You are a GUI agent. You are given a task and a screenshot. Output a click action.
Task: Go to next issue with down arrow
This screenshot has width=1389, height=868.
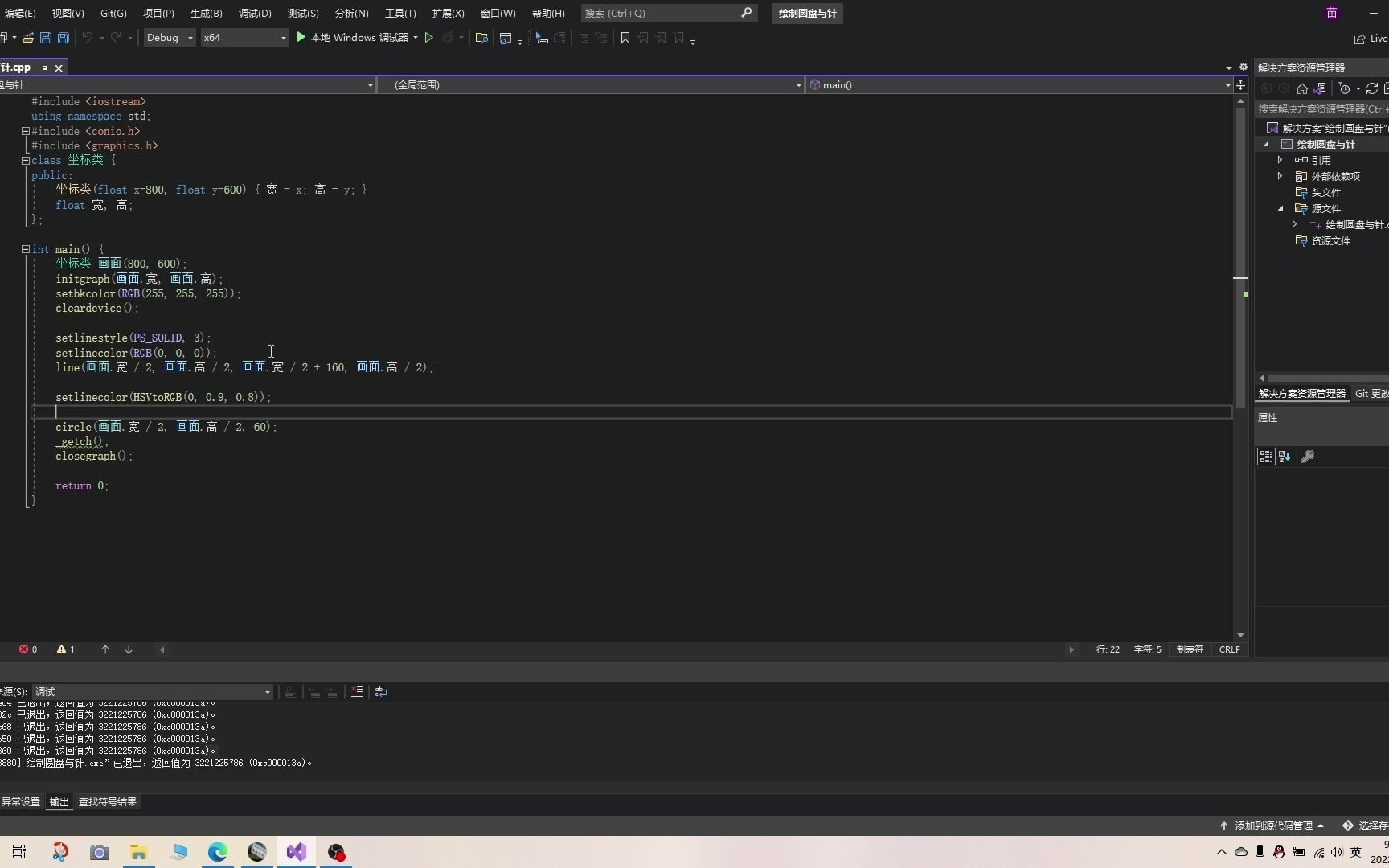click(129, 649)
